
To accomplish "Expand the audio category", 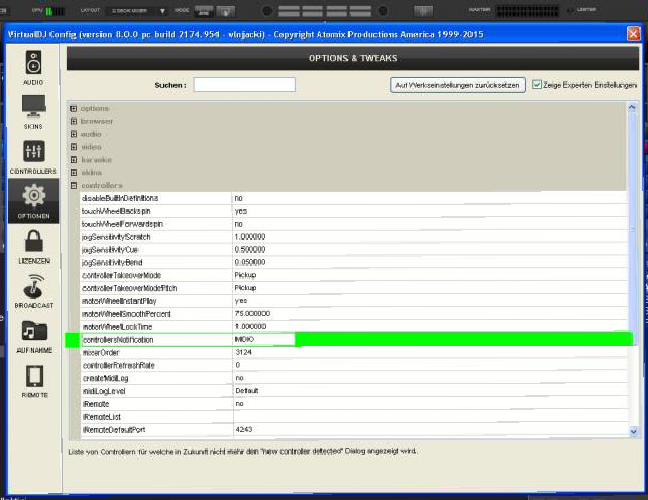I will (x=74, y=134).
